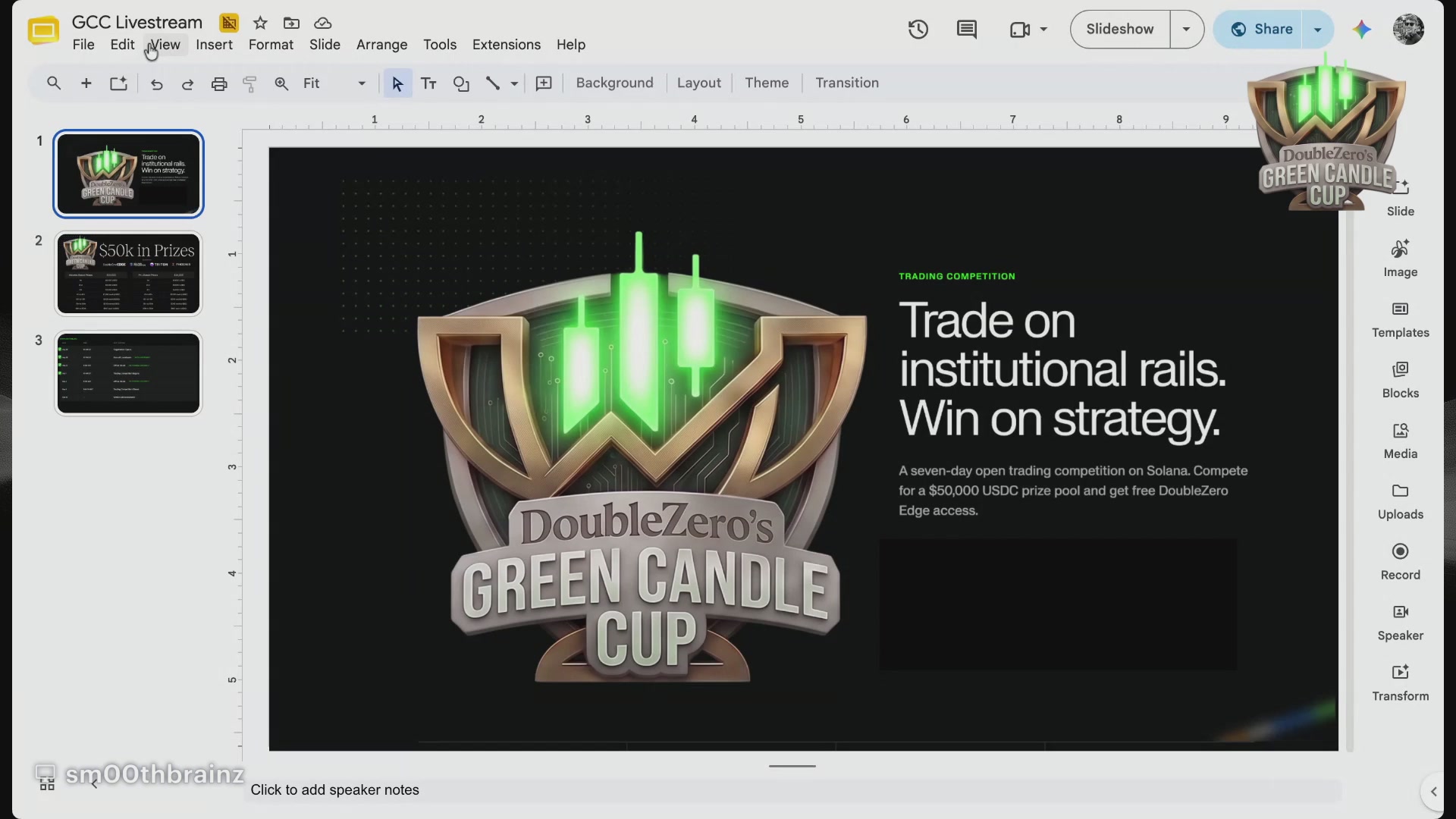Select the $50k in Prizes slide thumbnail
This screenshot has width=1456, height=819.
point(128,274)
